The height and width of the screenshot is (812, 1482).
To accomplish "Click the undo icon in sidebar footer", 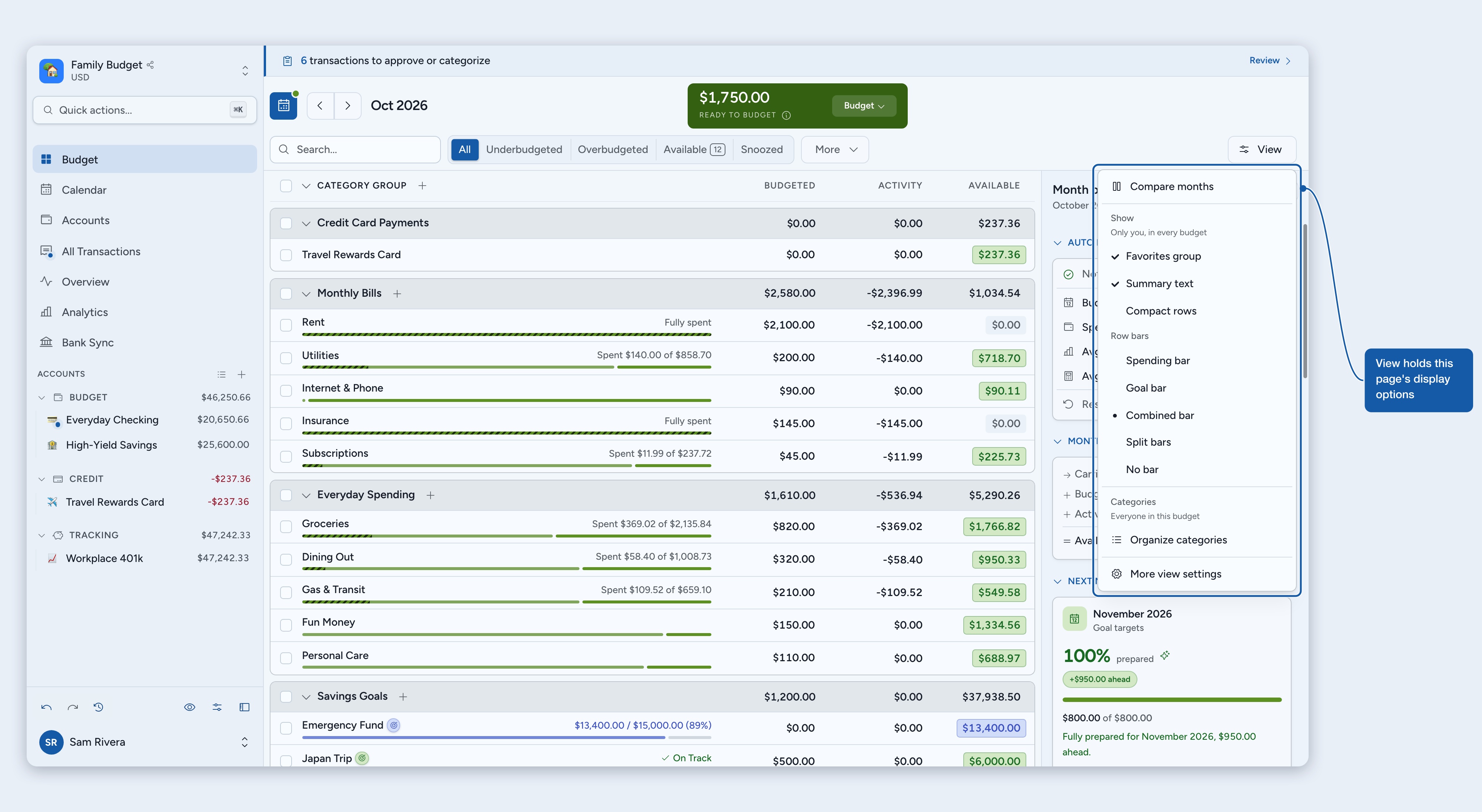I will pos(46,707).
